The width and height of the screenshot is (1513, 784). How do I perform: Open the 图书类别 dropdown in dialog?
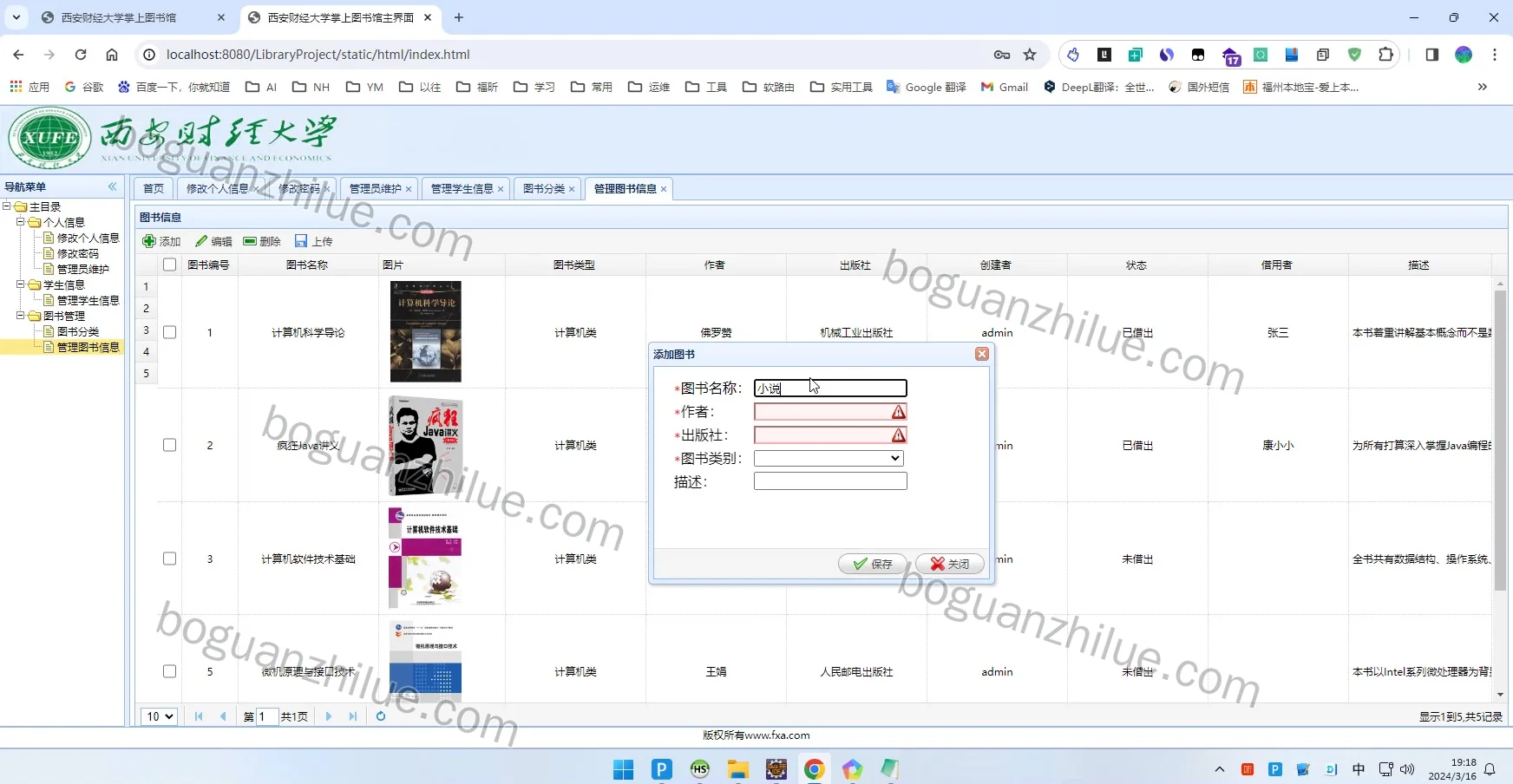[x=829, y=458]
